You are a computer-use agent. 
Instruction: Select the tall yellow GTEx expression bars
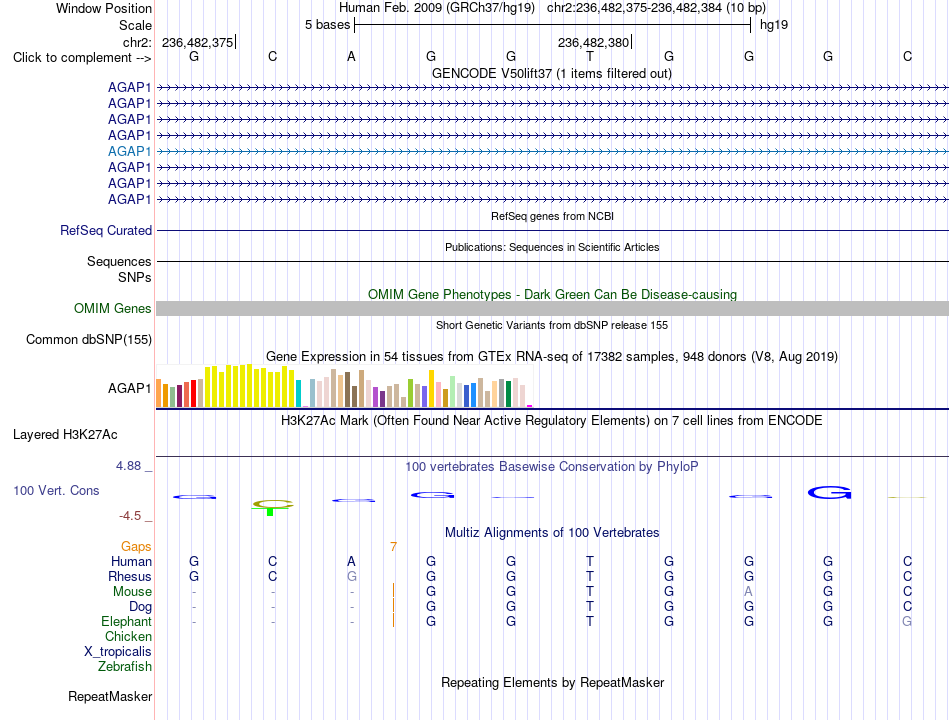(250, 385)
